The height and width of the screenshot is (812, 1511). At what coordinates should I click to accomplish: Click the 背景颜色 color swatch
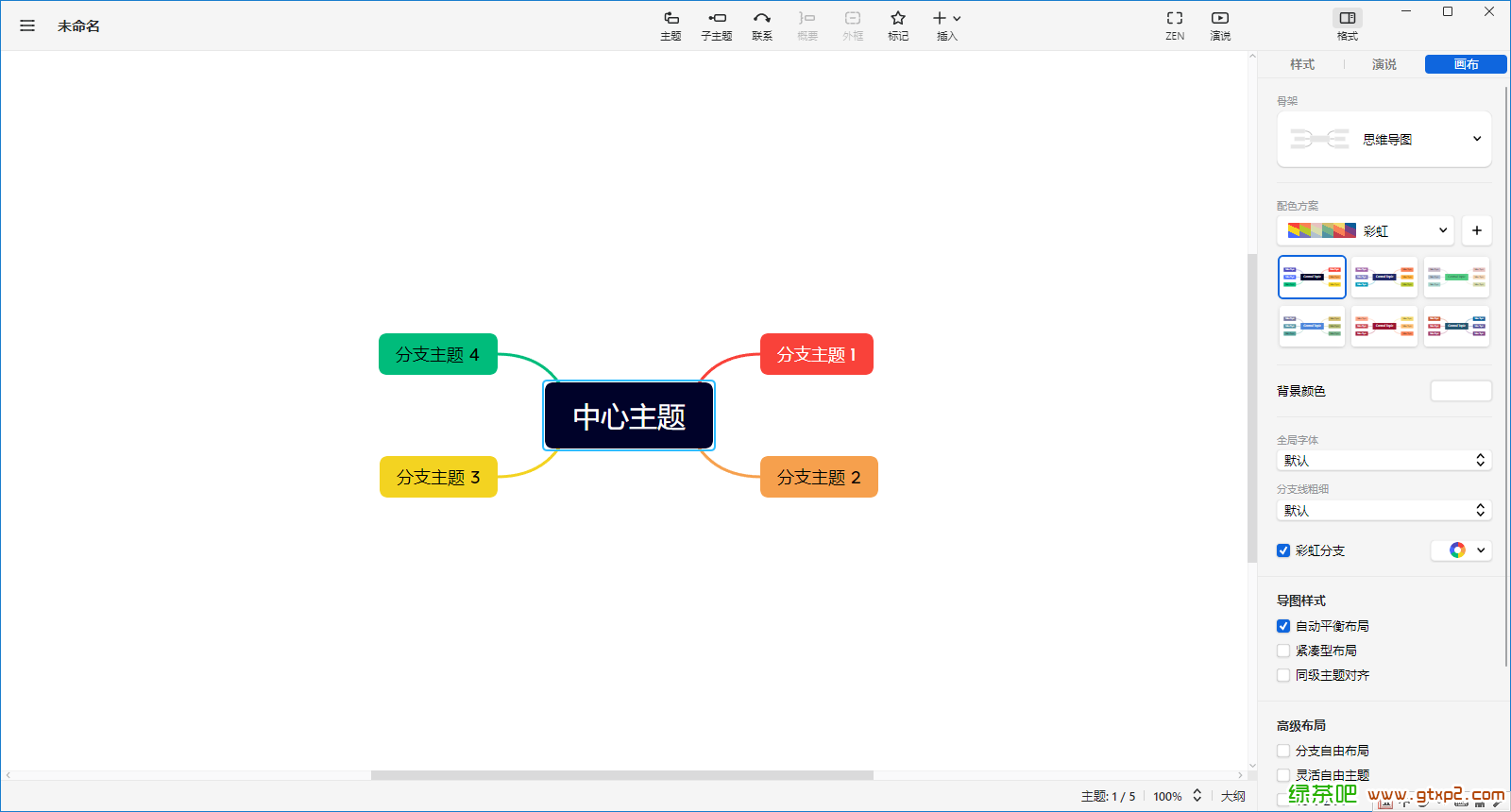point(1461,391)
